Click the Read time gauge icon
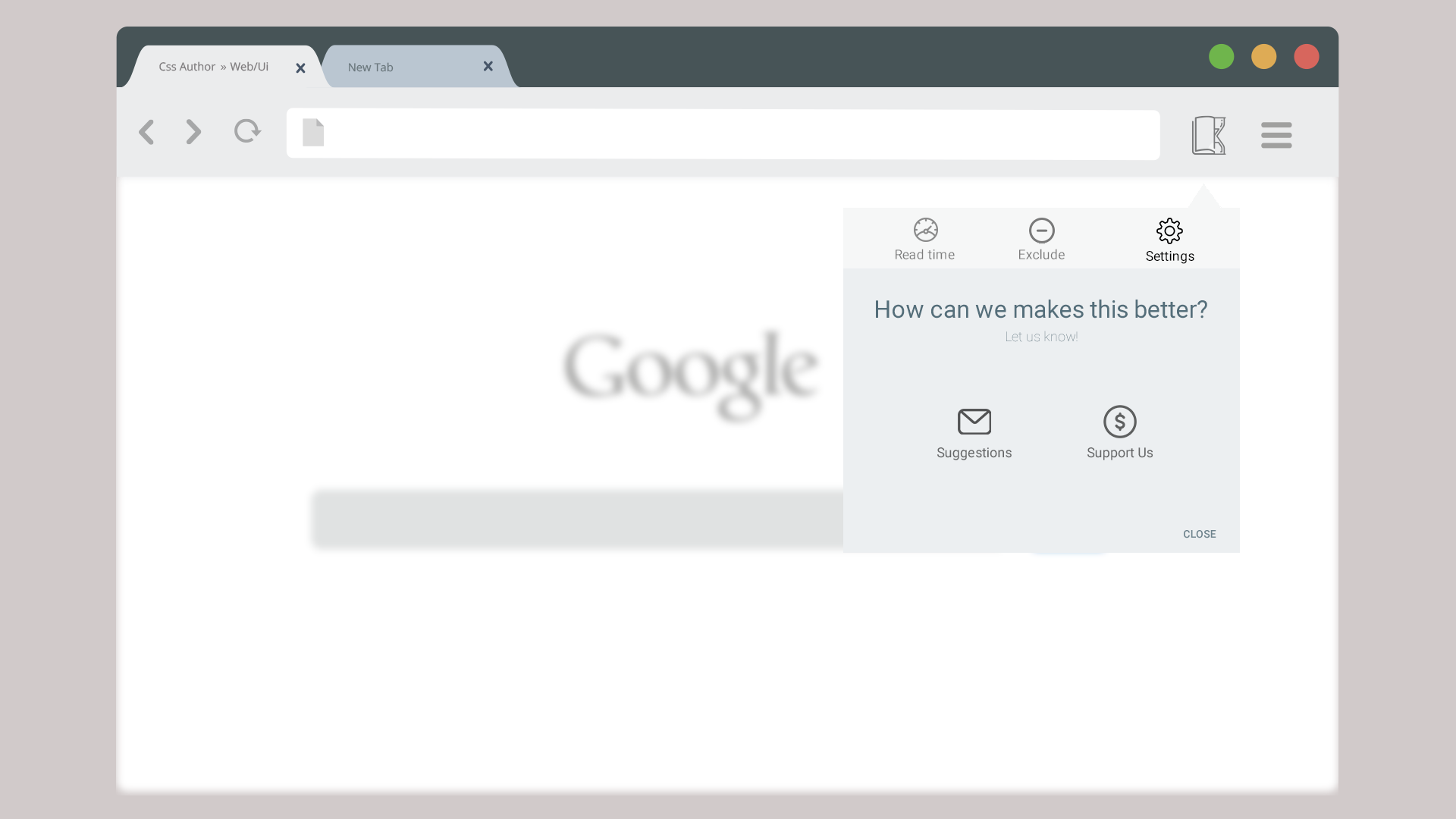Image resolution: width=1456 pixels, height=819 pixels. 925,230
